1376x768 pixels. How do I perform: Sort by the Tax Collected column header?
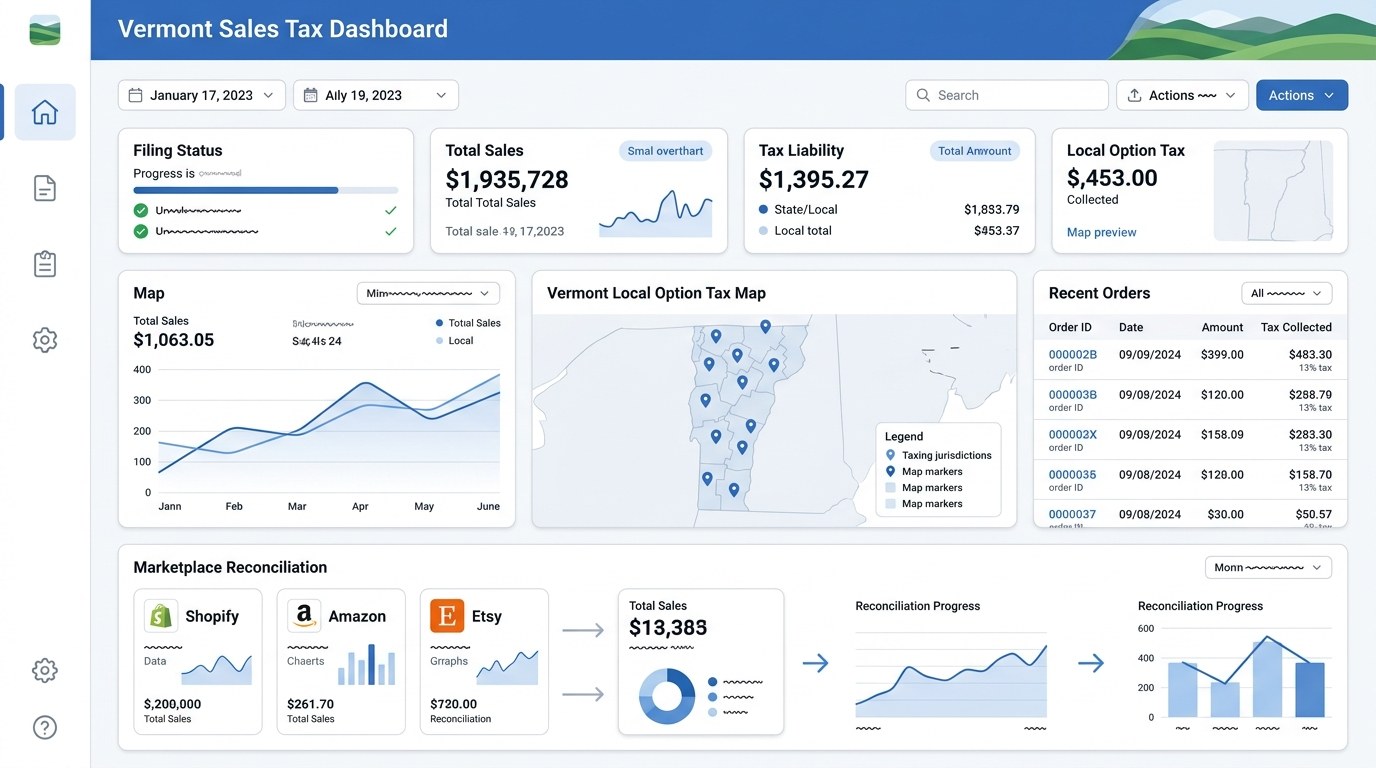click(1296, 327)
